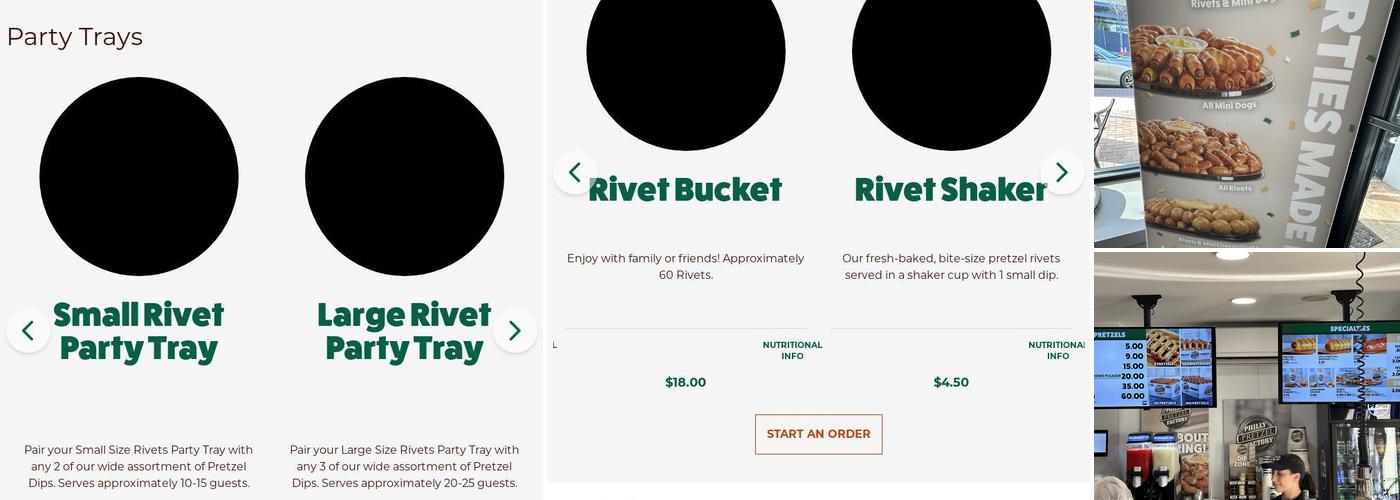1400x500 pixels.
Task: Click the Party Trays section heading
Action: pos(75,37)
